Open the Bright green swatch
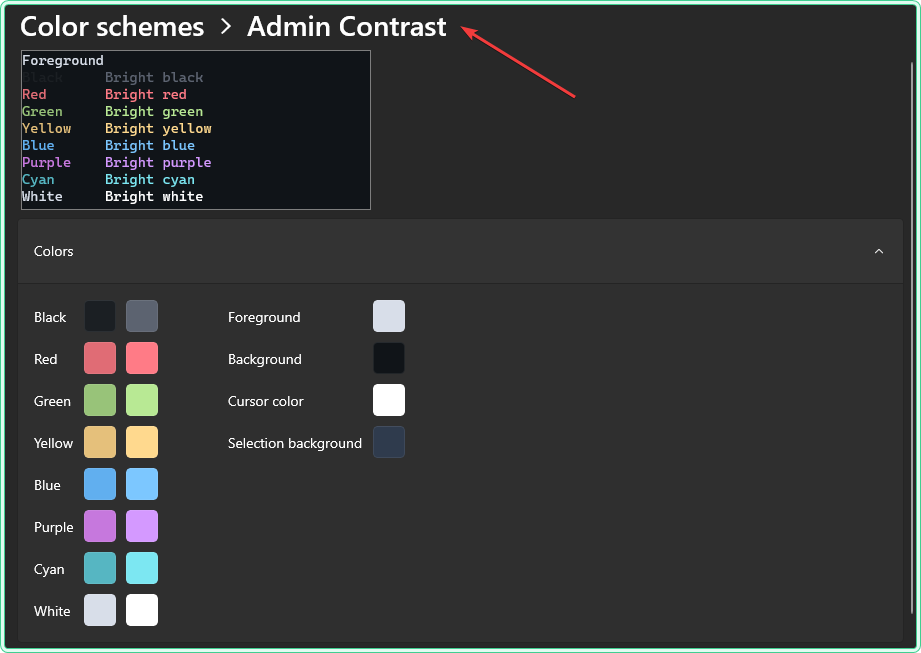This screenshot has height=653, width=921. [x=141, y=400]
